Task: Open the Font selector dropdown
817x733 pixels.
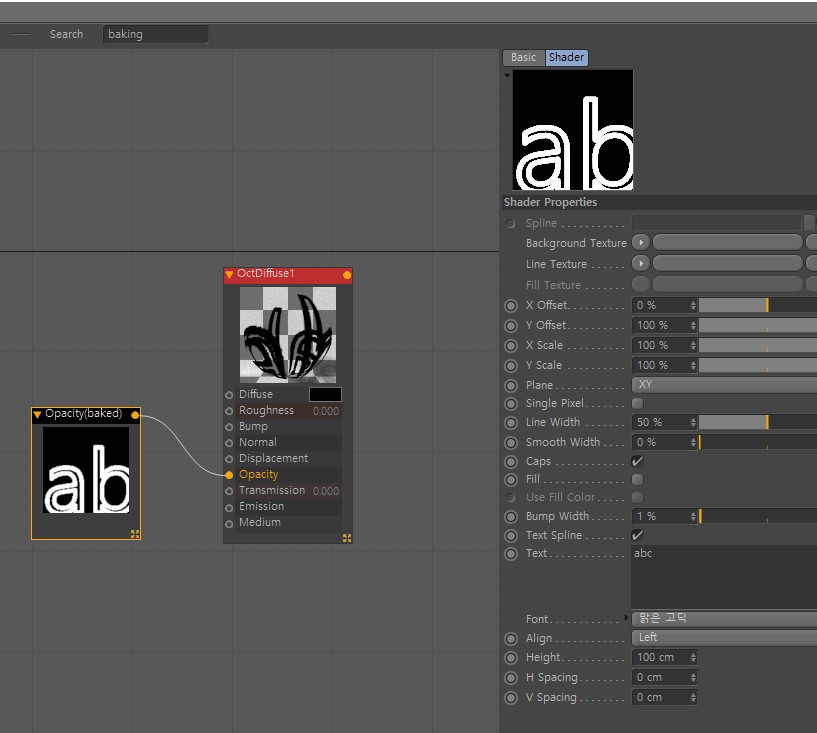Action: [x=724, y=618]
